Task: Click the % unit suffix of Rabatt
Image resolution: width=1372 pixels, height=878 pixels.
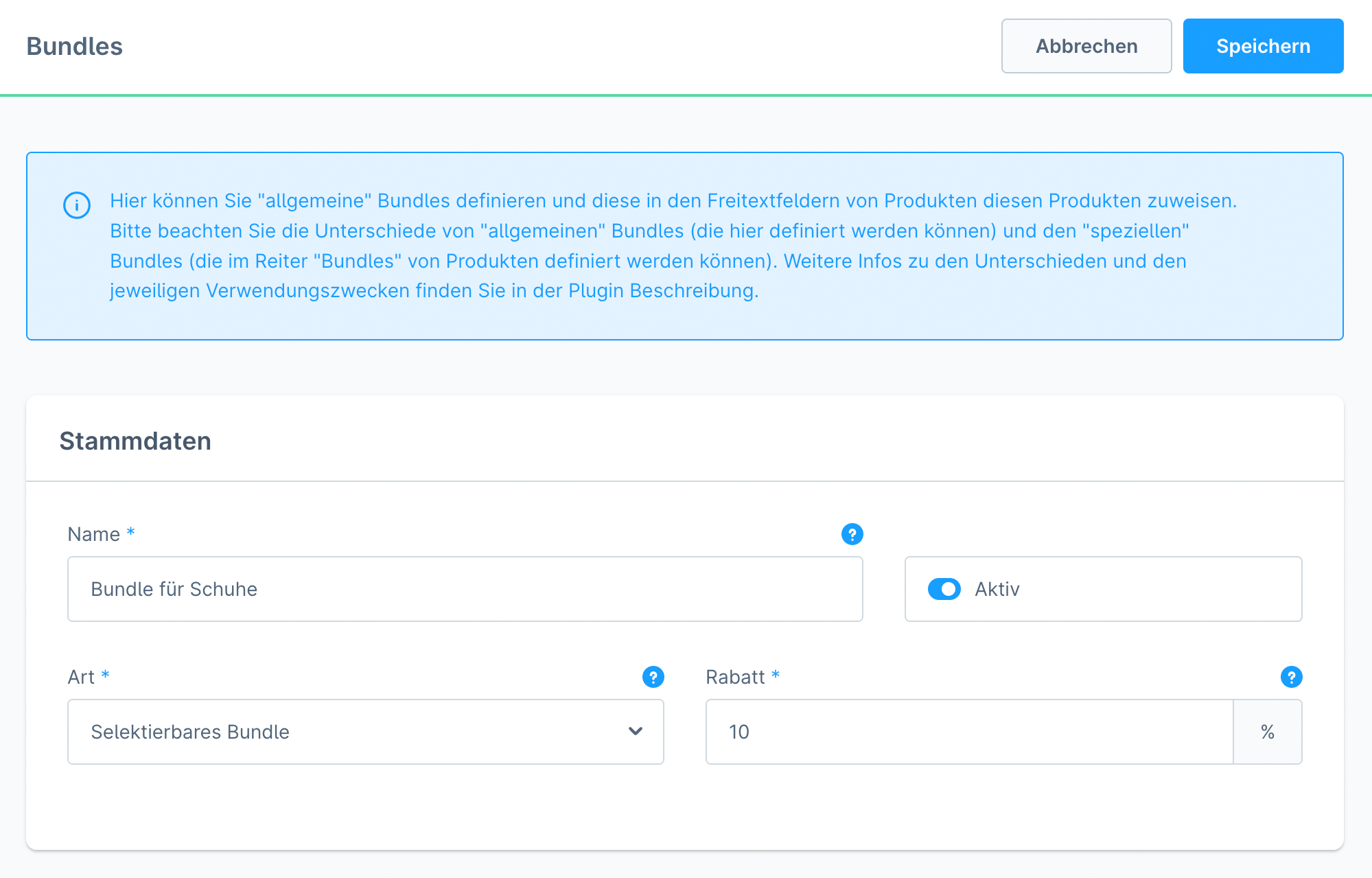Action: click(1268, 732)
